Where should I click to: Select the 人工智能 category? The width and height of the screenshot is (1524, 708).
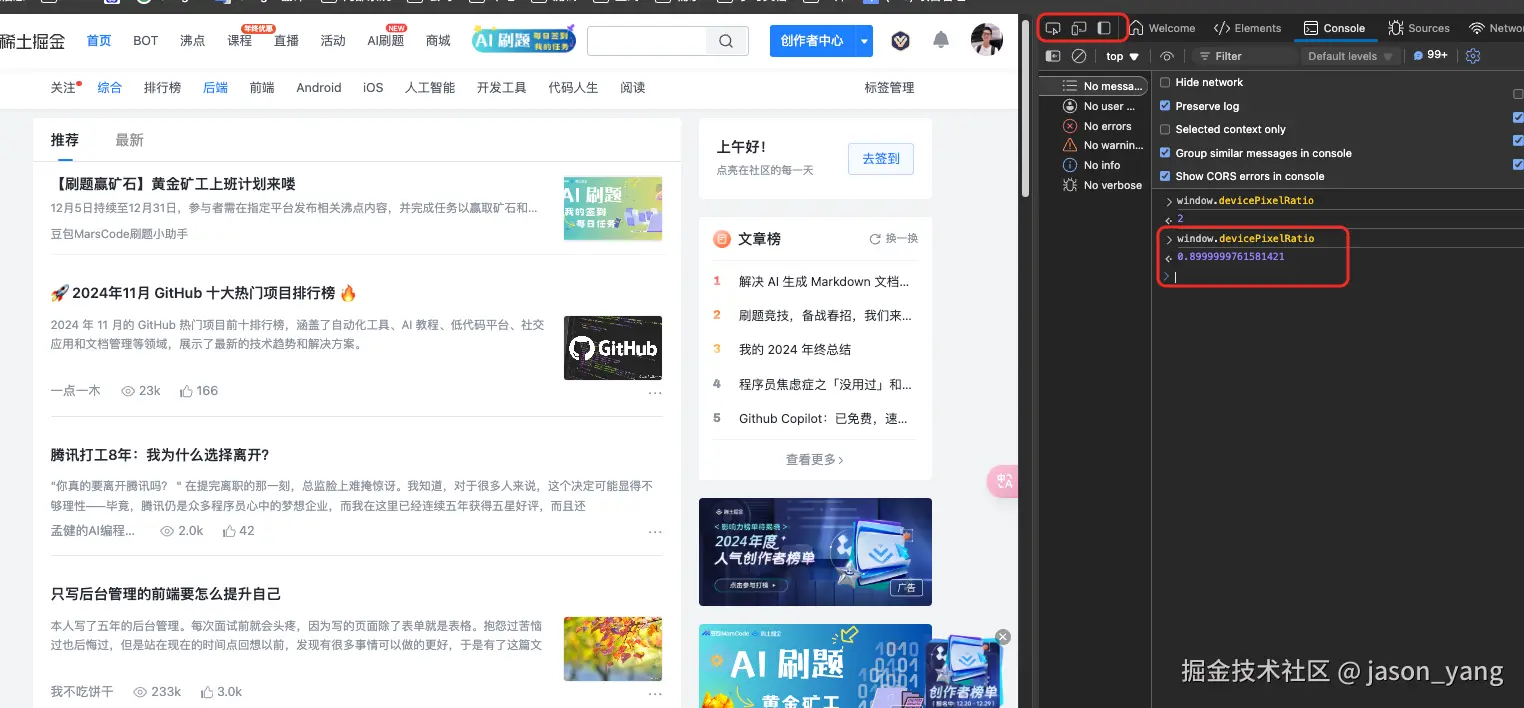(430, 88)
